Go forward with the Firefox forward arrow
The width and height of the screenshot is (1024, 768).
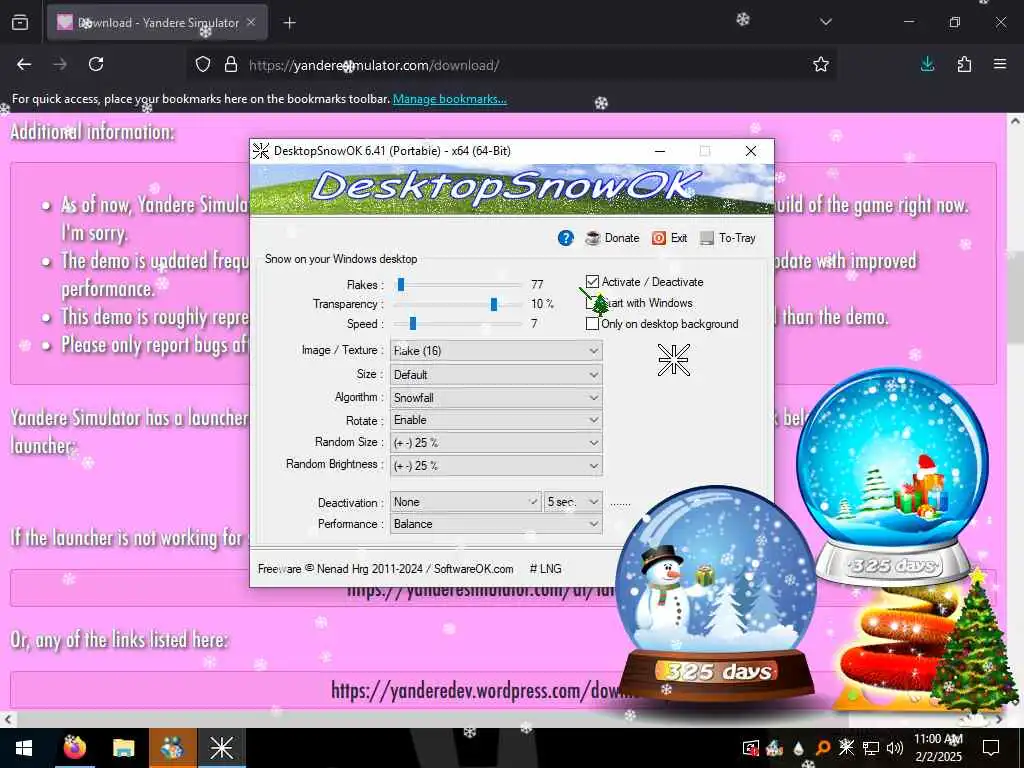(60, 64)
